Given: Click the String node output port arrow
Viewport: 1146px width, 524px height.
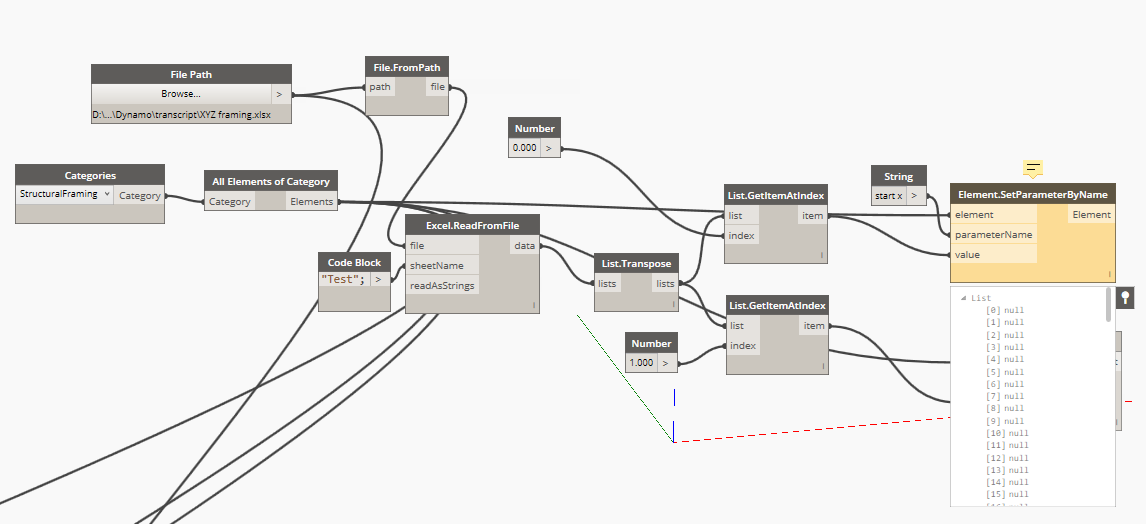Looking at the screenshot, I should point(914,195).
